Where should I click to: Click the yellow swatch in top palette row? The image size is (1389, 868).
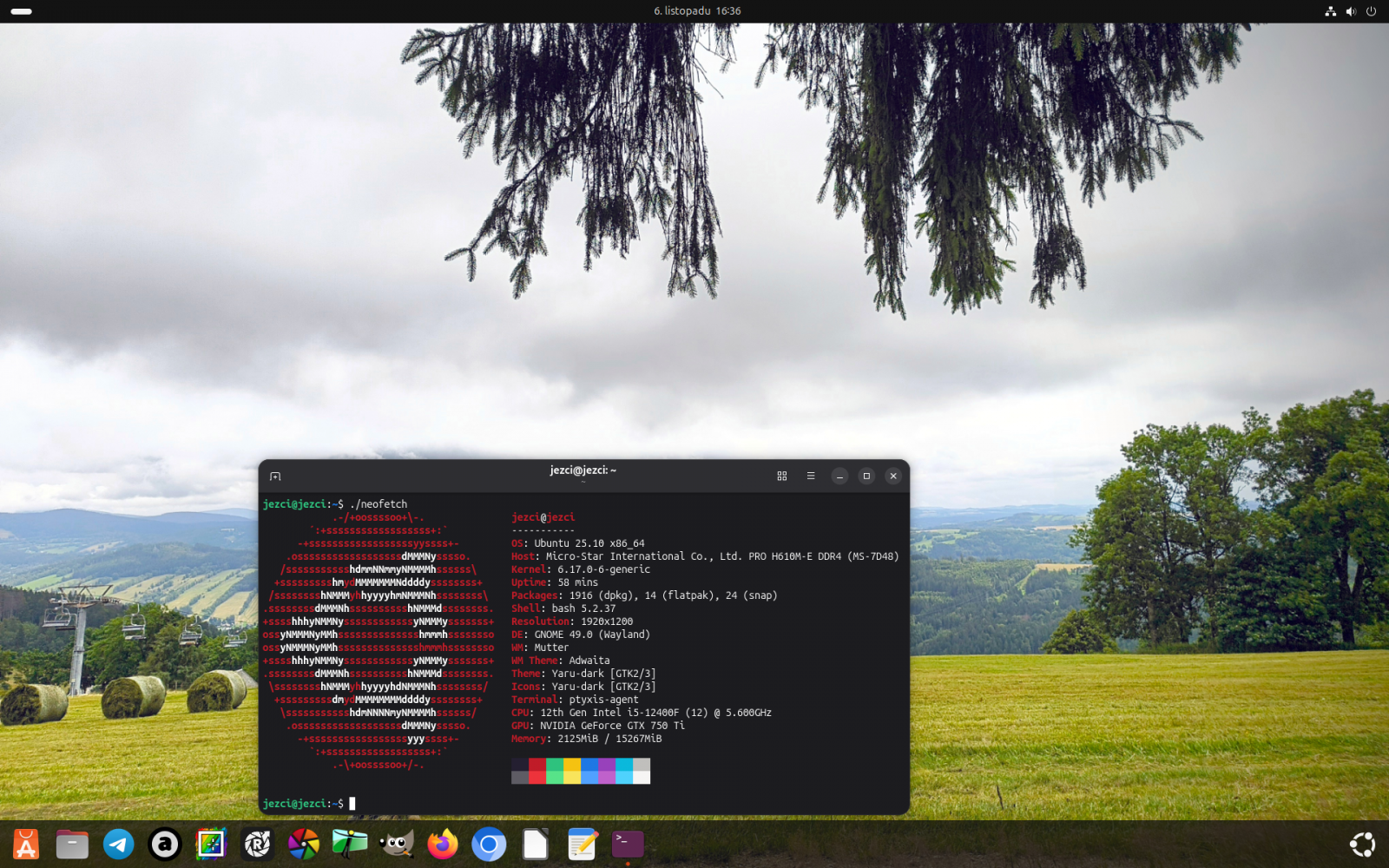pos(572,765)
